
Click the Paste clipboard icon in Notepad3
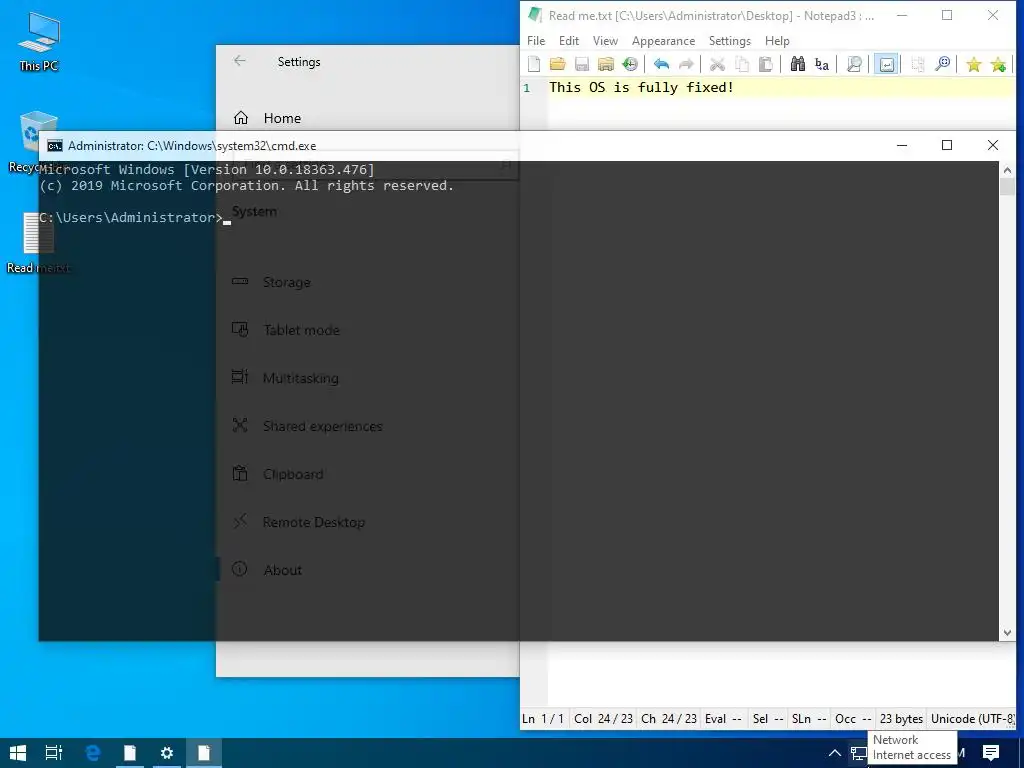pos(766,64)
